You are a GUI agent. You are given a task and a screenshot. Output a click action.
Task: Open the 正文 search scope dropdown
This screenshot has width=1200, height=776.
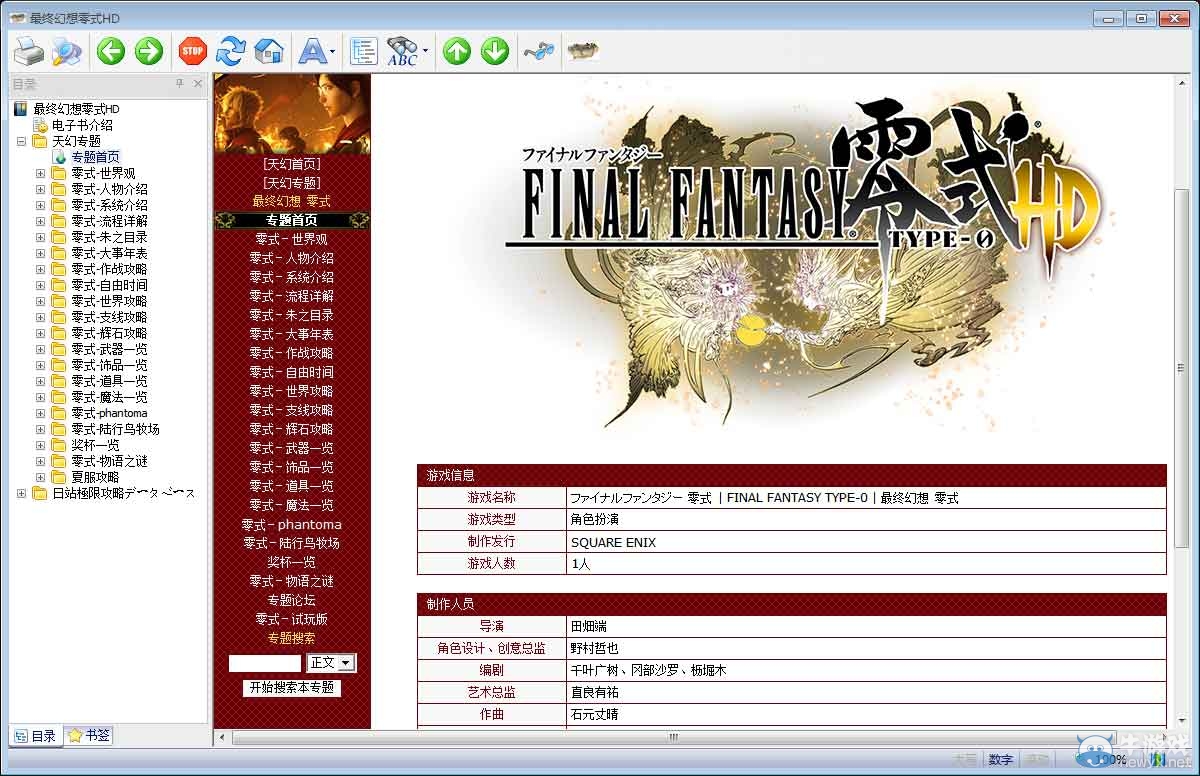(x=332, y=663)
